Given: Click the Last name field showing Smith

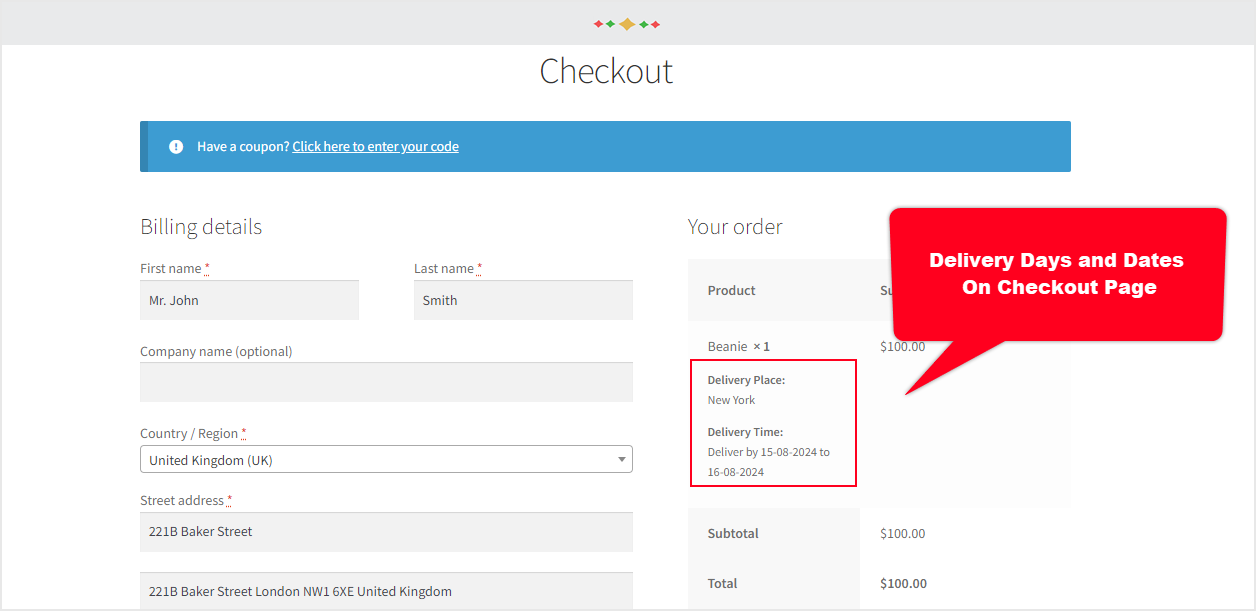Looking at the screenshot, I should pos(523,300).
